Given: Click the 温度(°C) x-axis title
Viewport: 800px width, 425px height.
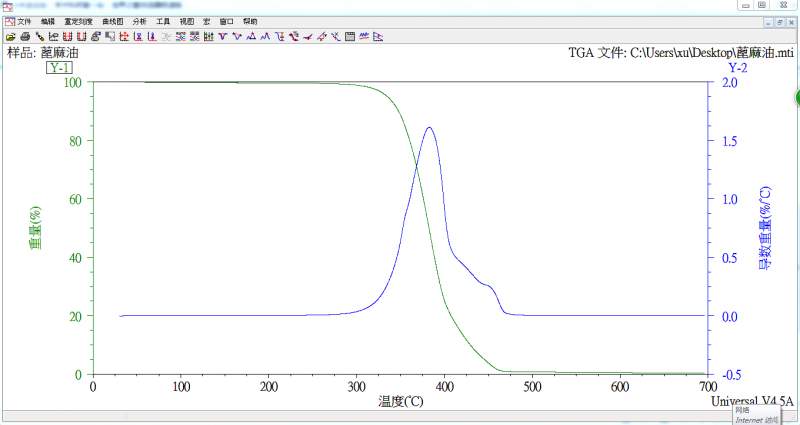Looking at the screenshot, I should tap(401, 402).
